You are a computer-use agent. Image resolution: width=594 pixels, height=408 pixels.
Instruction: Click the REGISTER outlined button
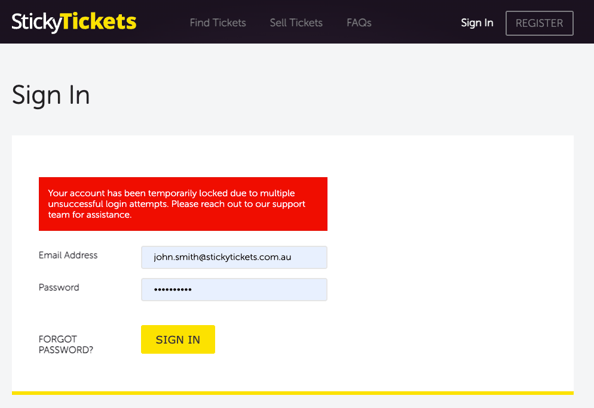click(x=539, y=23)
